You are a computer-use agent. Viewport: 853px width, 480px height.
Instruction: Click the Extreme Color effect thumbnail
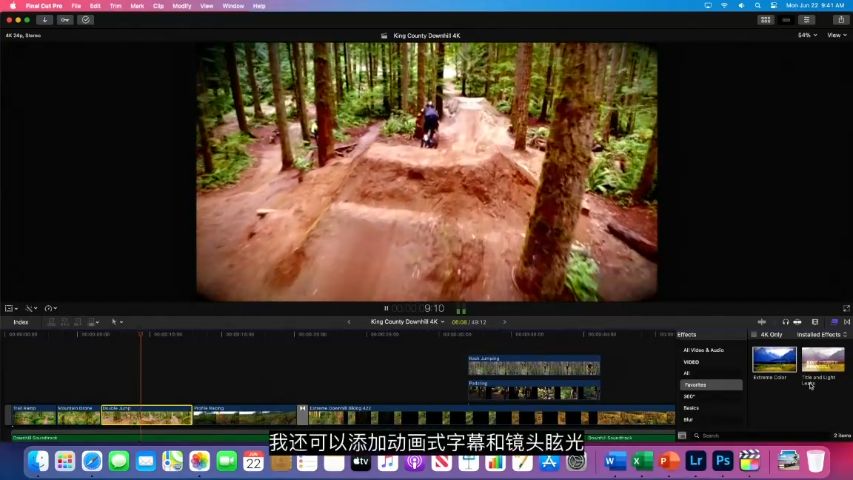click(x=774, y=360)
